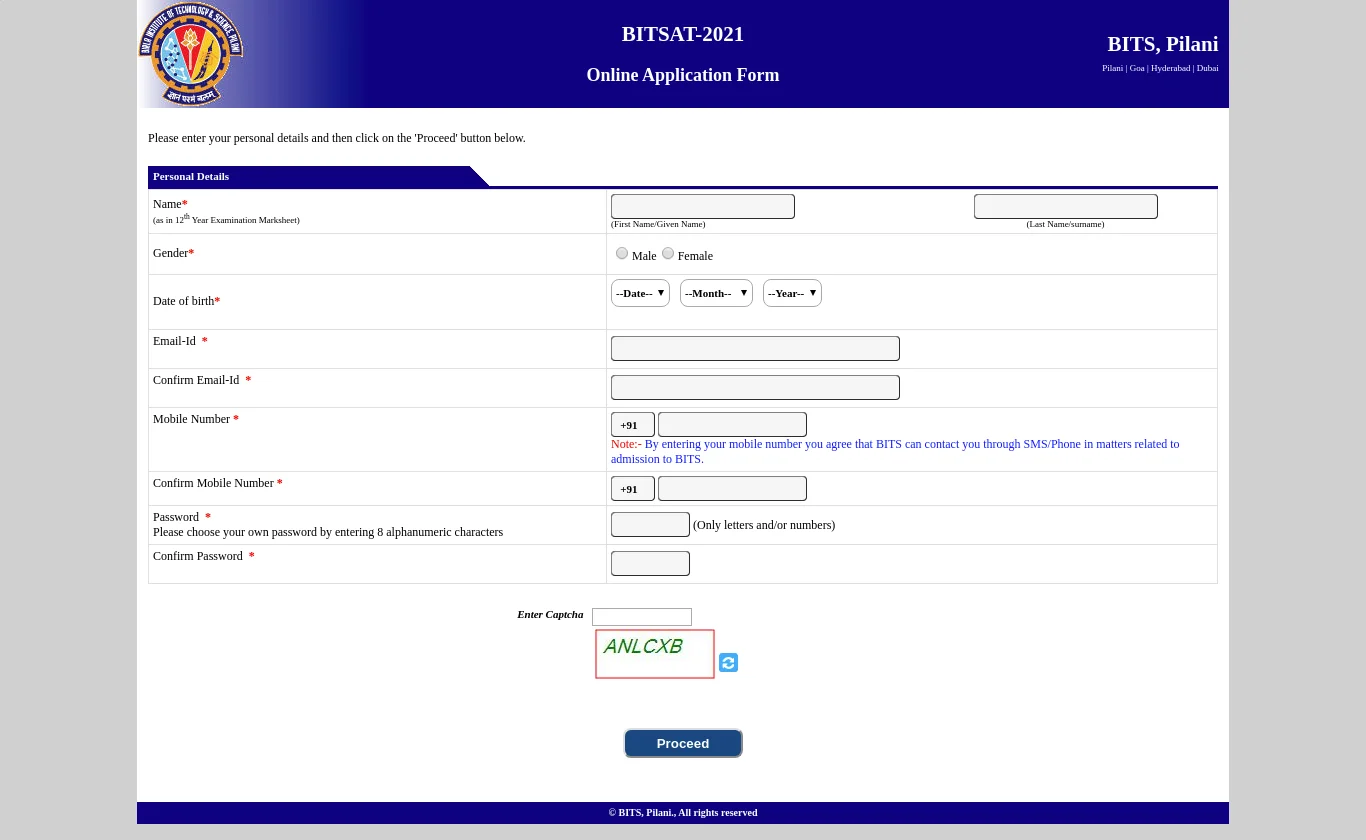Viewport: 1366px width, 840px height.
Task: Click the +91 country code for Mobile Number
Action: pos(633,425)
